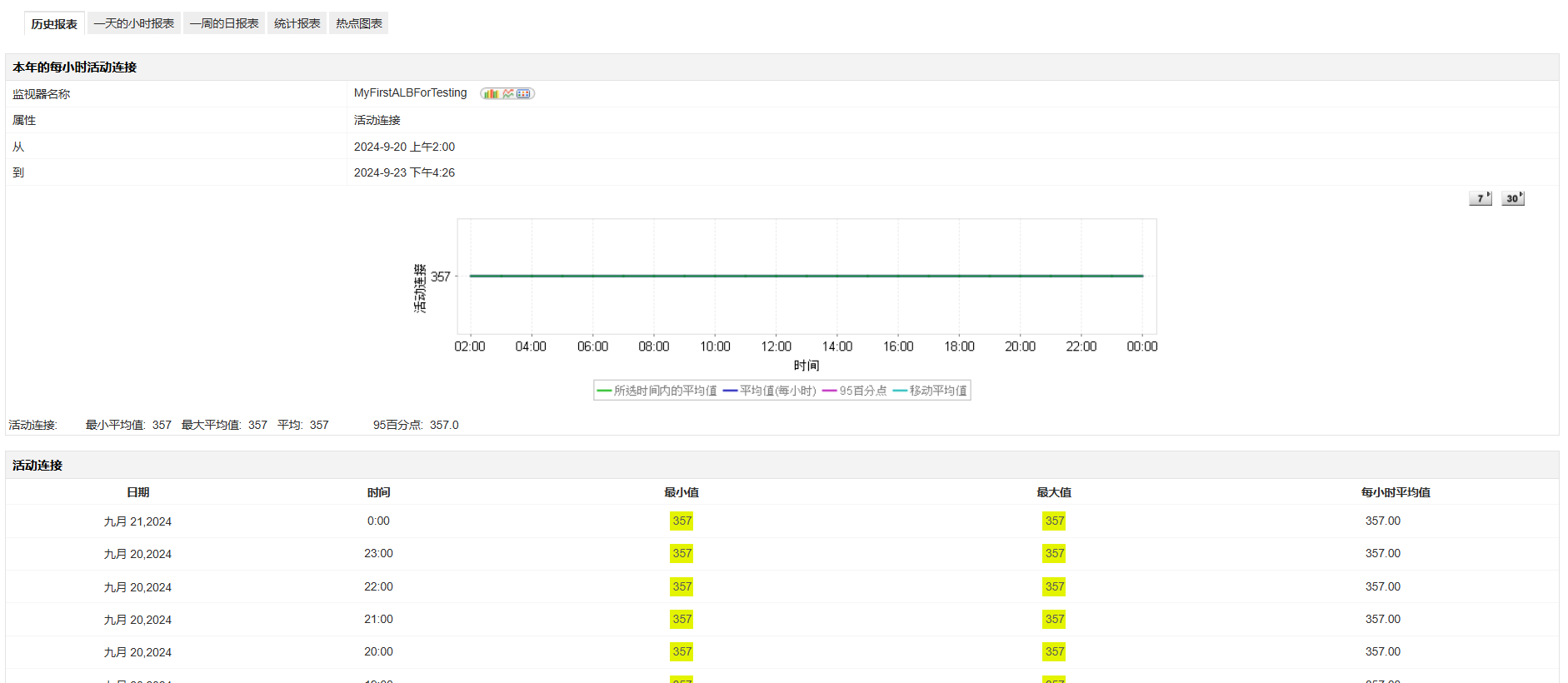Switch to the 一天的小时报表 tab
Screen dimensions: 1568x683
point(134,23)
